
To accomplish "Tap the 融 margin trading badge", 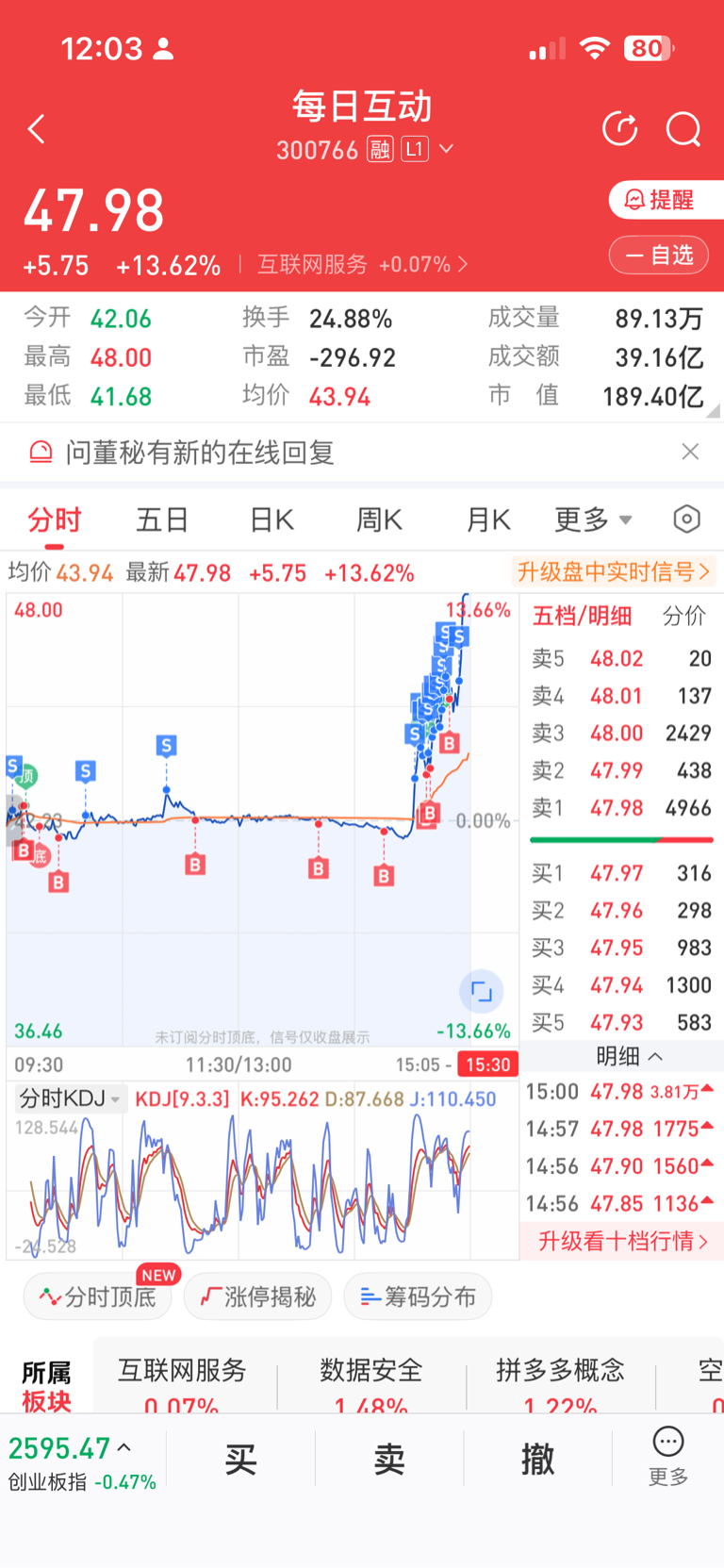I will point(380,149).
